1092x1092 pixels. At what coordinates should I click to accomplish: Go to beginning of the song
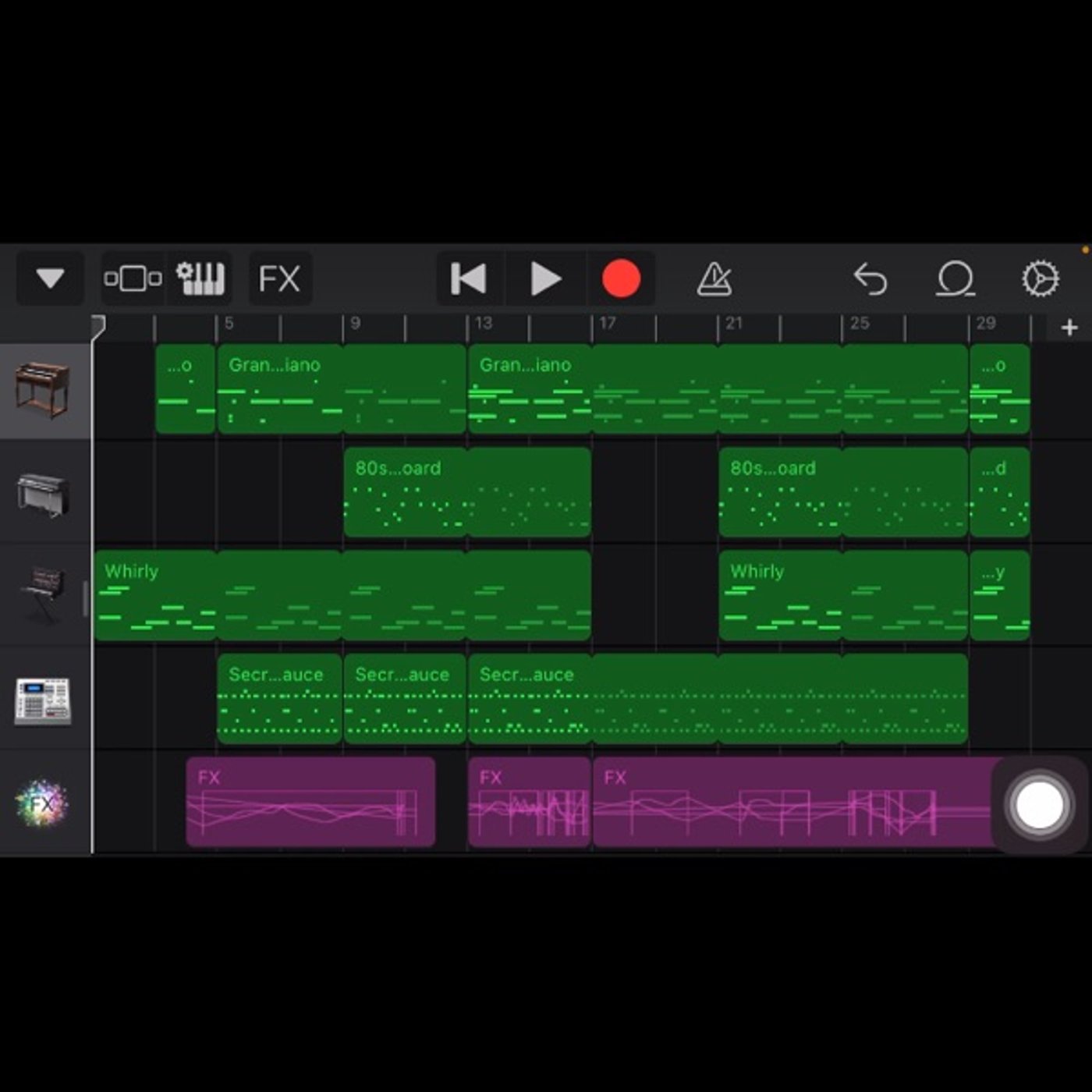coord(469,278)
